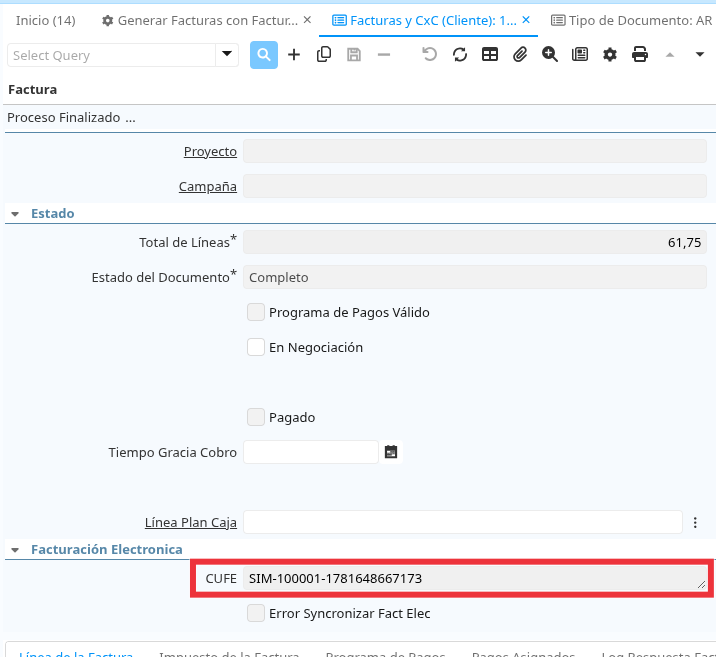Click the CUFE text field
This screenshot has width=716, height=657.
point(475,578)
